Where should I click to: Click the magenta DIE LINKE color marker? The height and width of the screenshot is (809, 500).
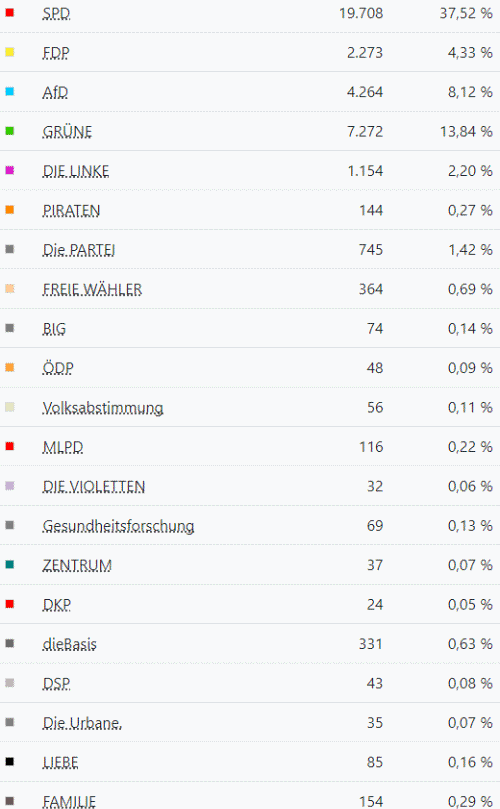pos(9,170)
